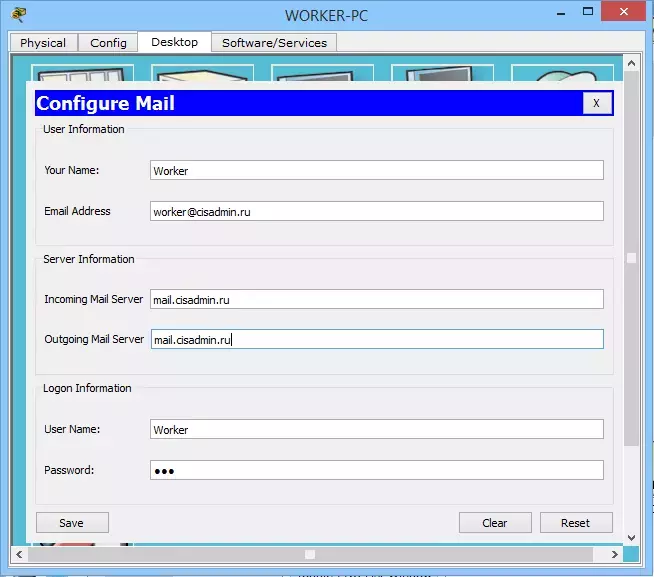Click the horizontal scrollbar right arrow

pyautogui.click(x=614, y=554)
